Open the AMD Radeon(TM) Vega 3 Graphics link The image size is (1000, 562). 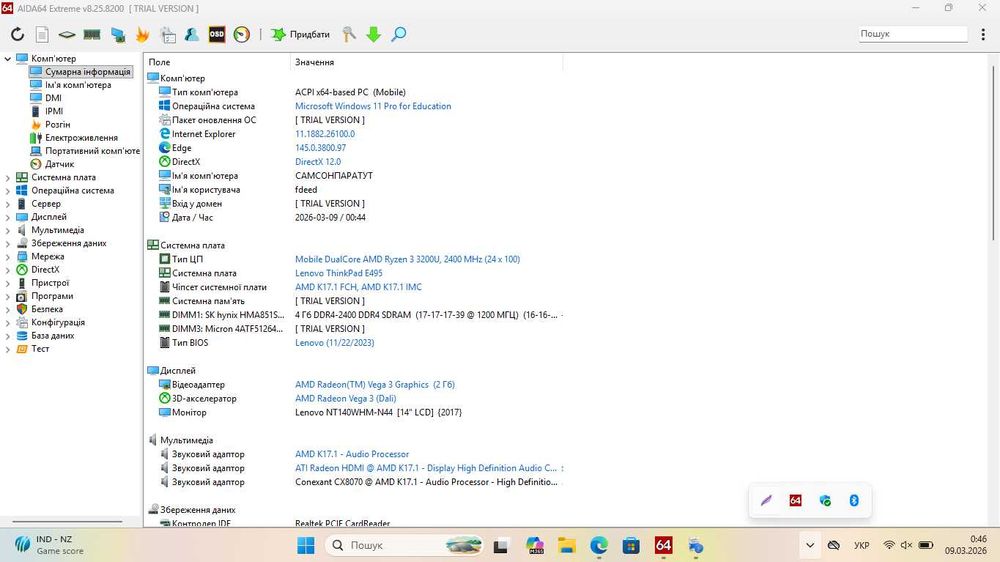tap(375, 385)
